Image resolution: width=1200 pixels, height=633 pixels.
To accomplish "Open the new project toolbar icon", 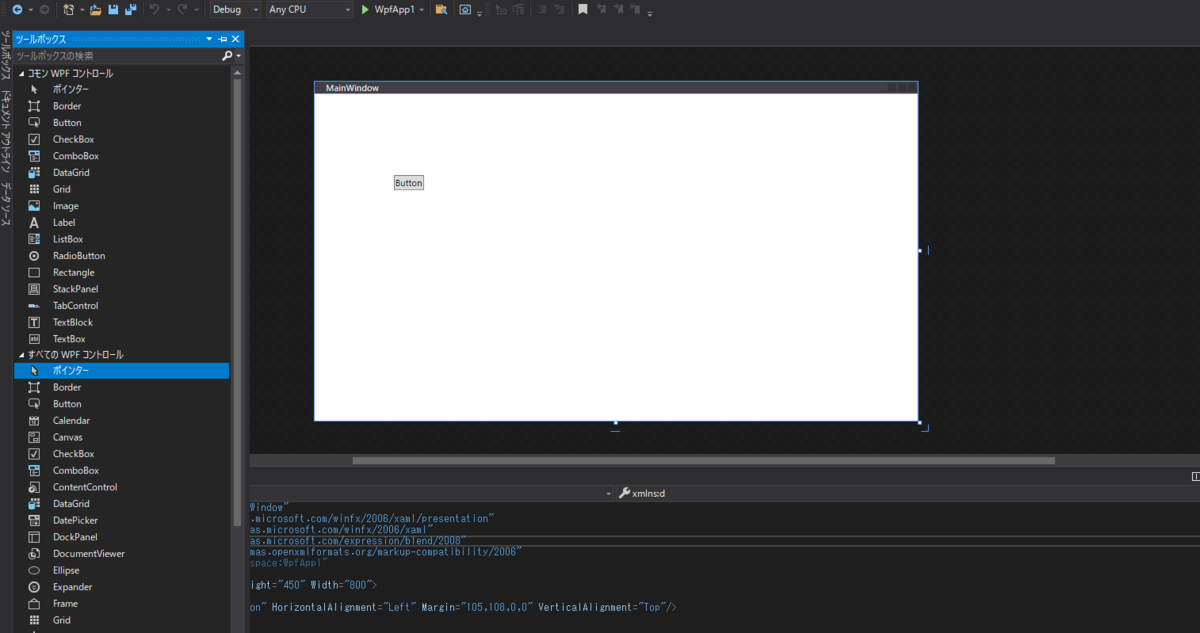I will coord(69,9).
